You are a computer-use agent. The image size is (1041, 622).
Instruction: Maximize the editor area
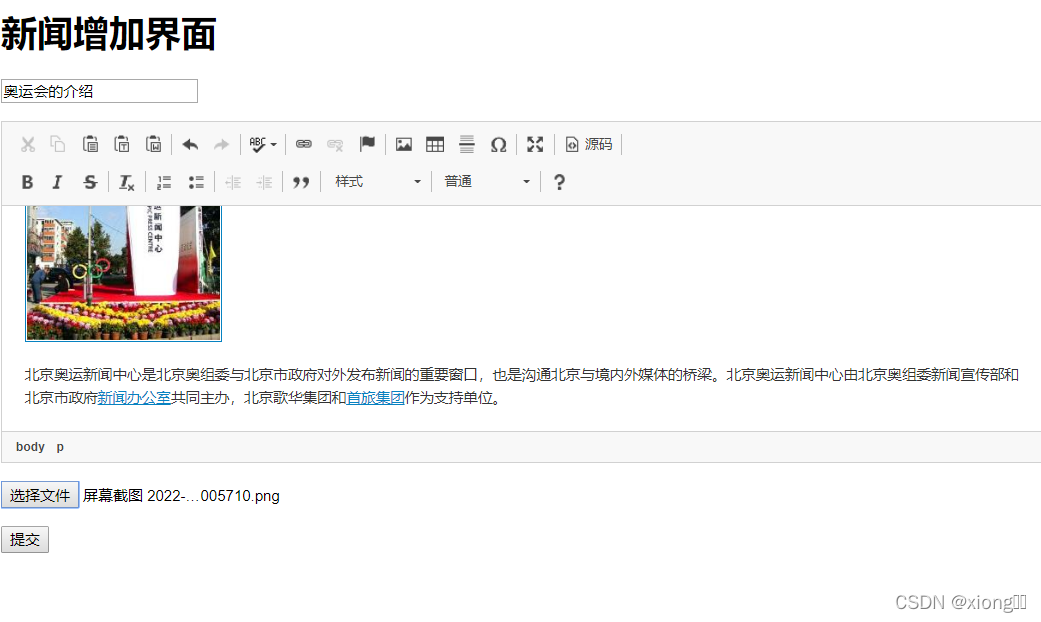tap(535, 144)
